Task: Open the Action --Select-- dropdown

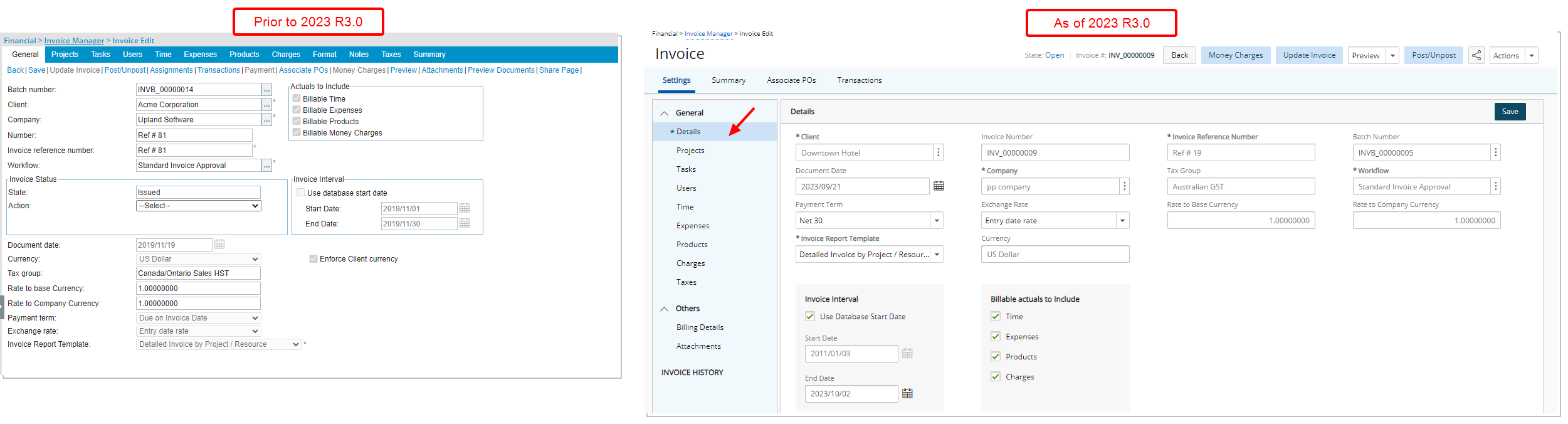Action: pos(198,206)
